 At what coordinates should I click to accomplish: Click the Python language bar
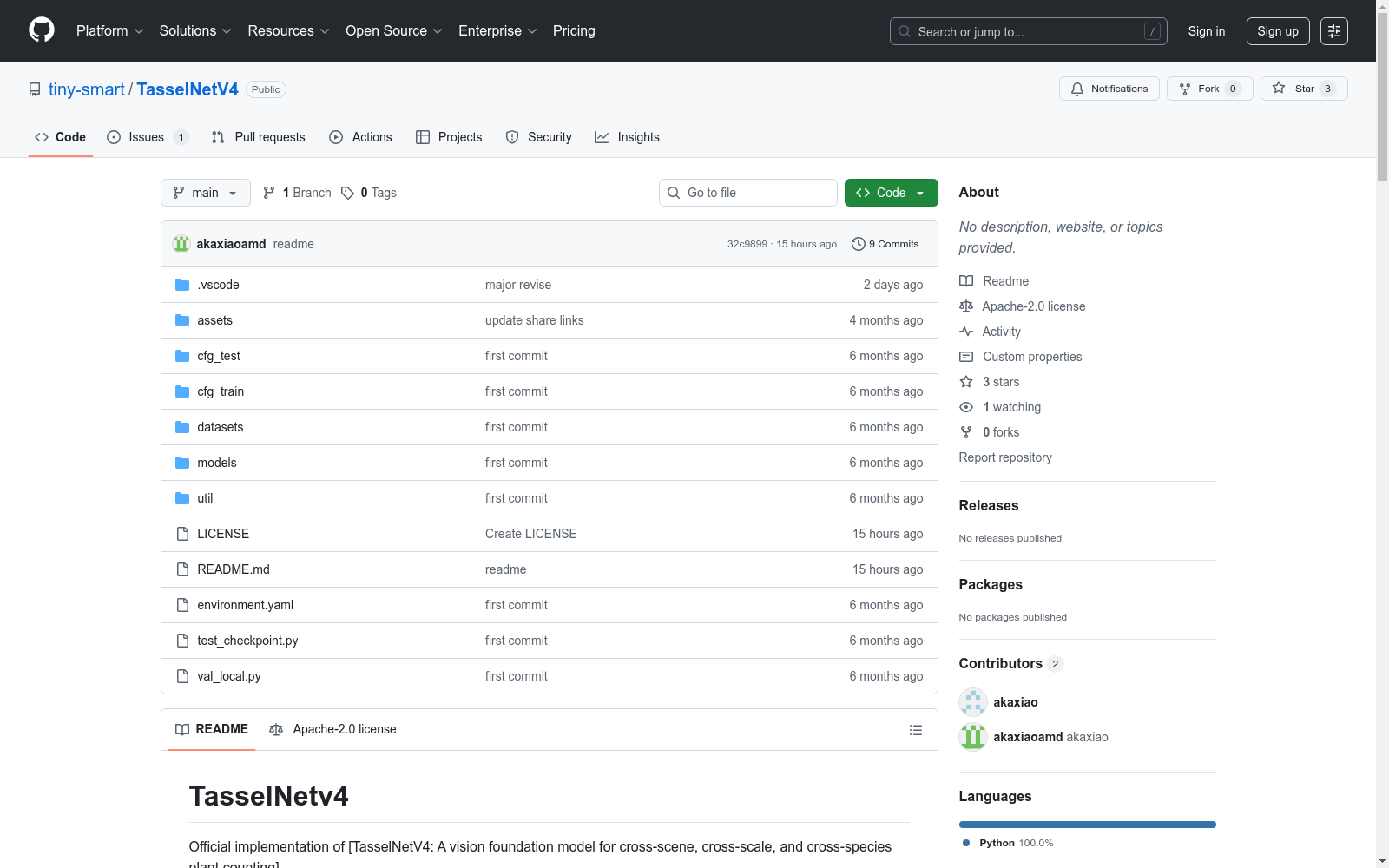pos(1088,825)
